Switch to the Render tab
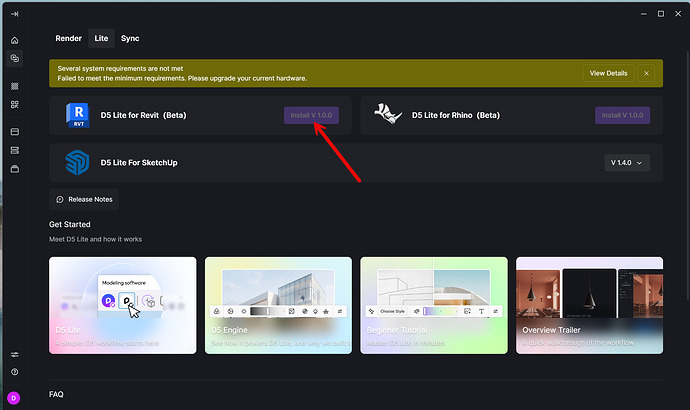This screenshot has height=410, width=690. [x=68, y=38]
